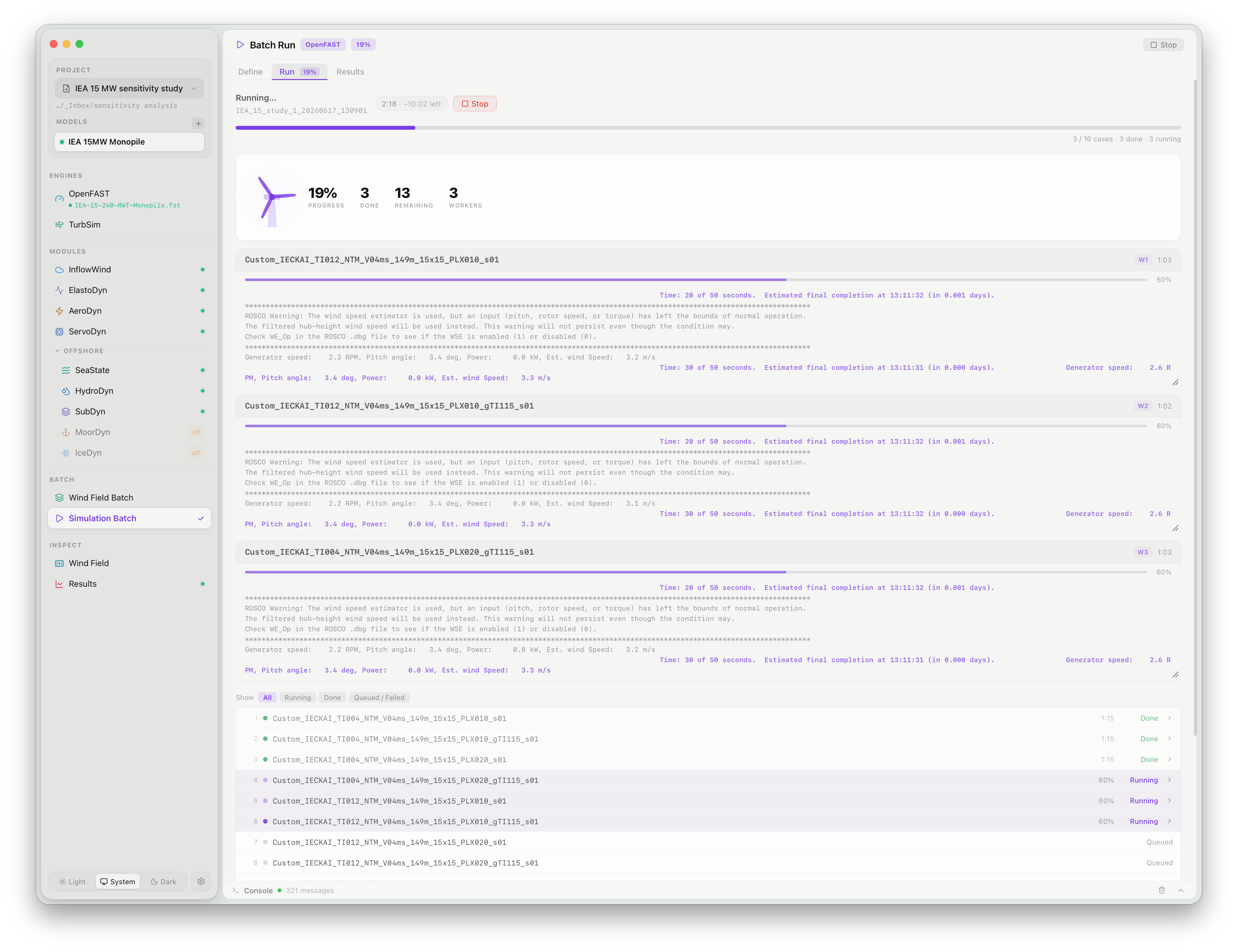The width and height of the screenshot is (1238, 952).
Task: Filter case list by Queued / Failed
Action: (x=379, y=698)
